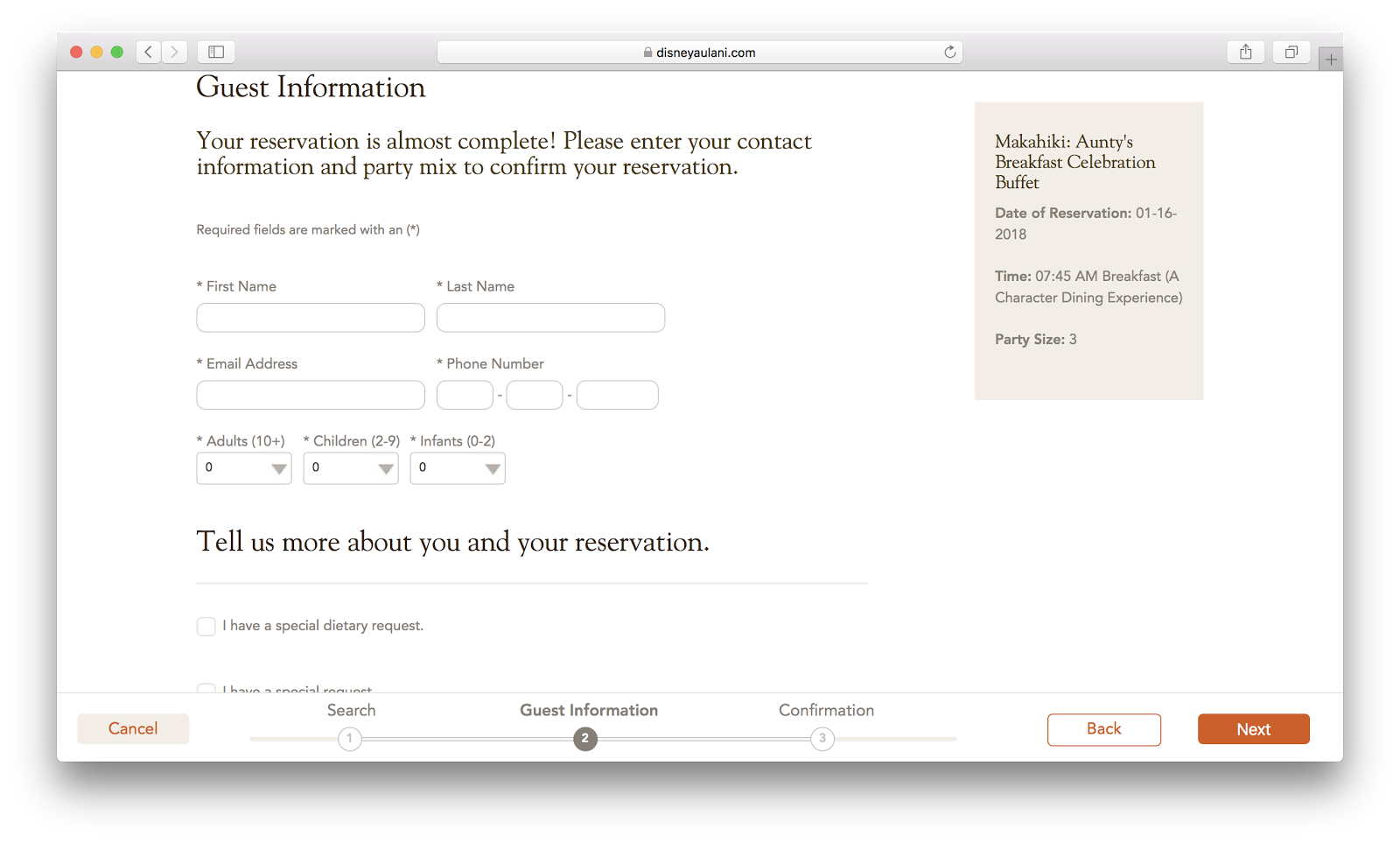
Task: Click the disneyaulani.com address bar
Action: (699, 53)
